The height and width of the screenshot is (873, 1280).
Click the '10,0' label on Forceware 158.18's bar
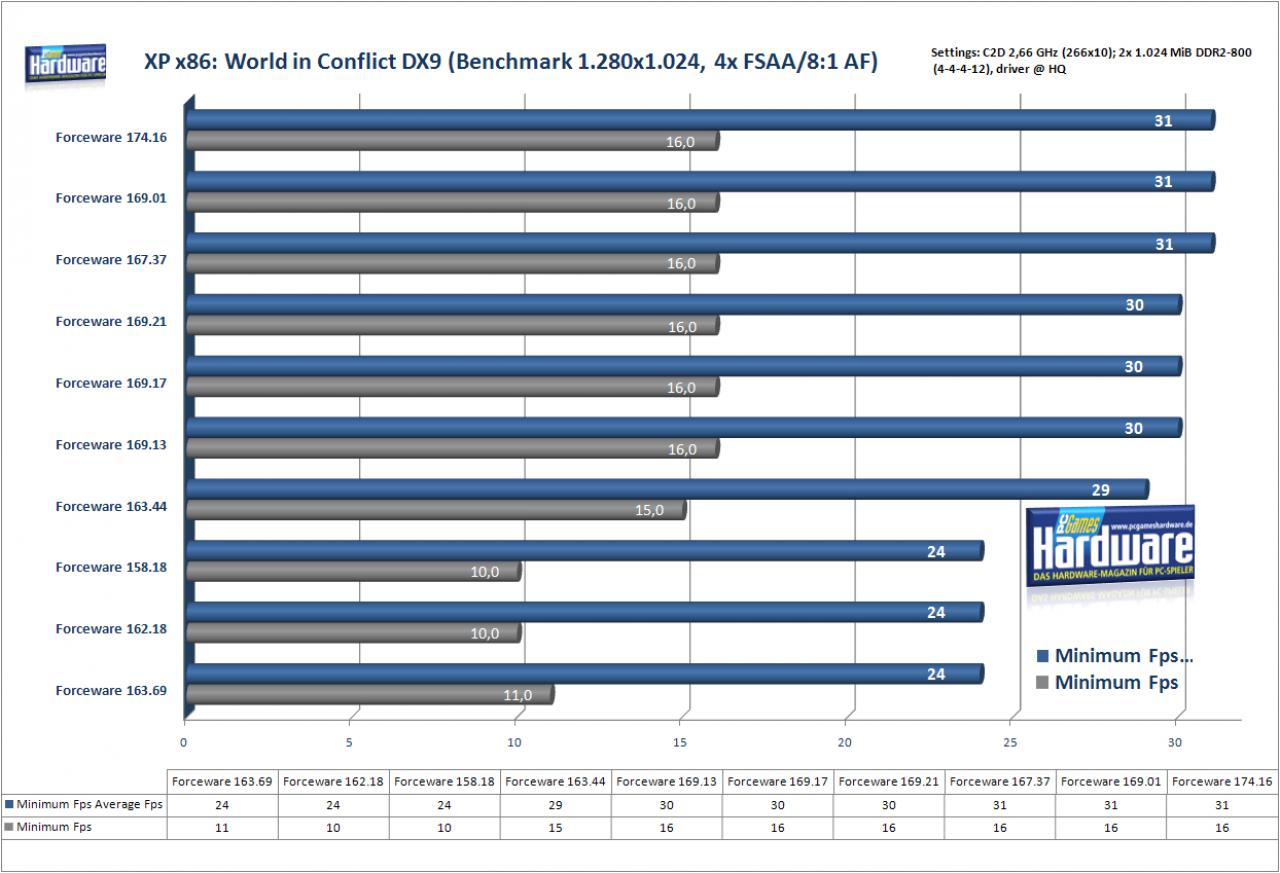tap(484, 572)
